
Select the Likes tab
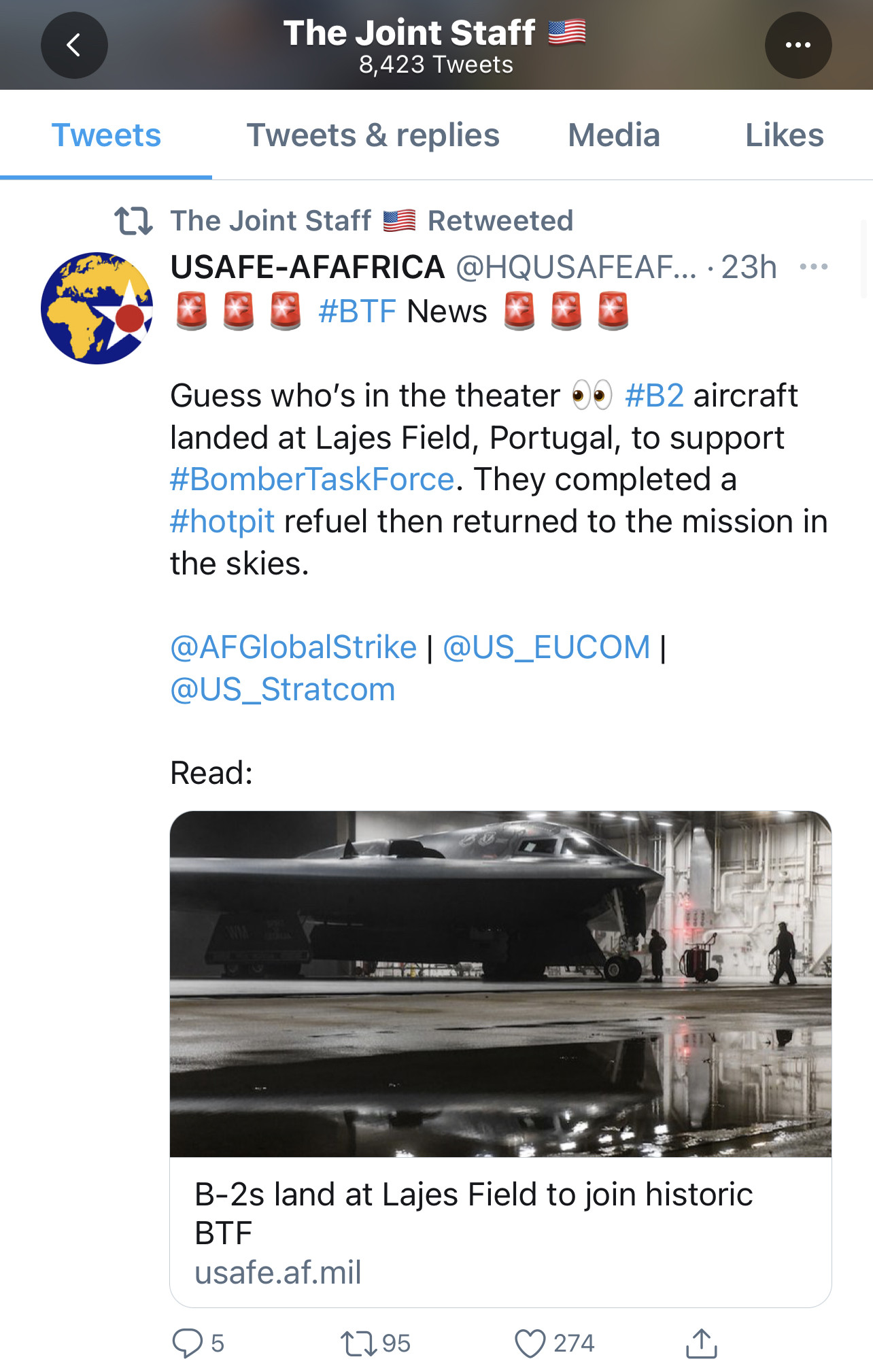pyautogui.click(x=784, y=135)
